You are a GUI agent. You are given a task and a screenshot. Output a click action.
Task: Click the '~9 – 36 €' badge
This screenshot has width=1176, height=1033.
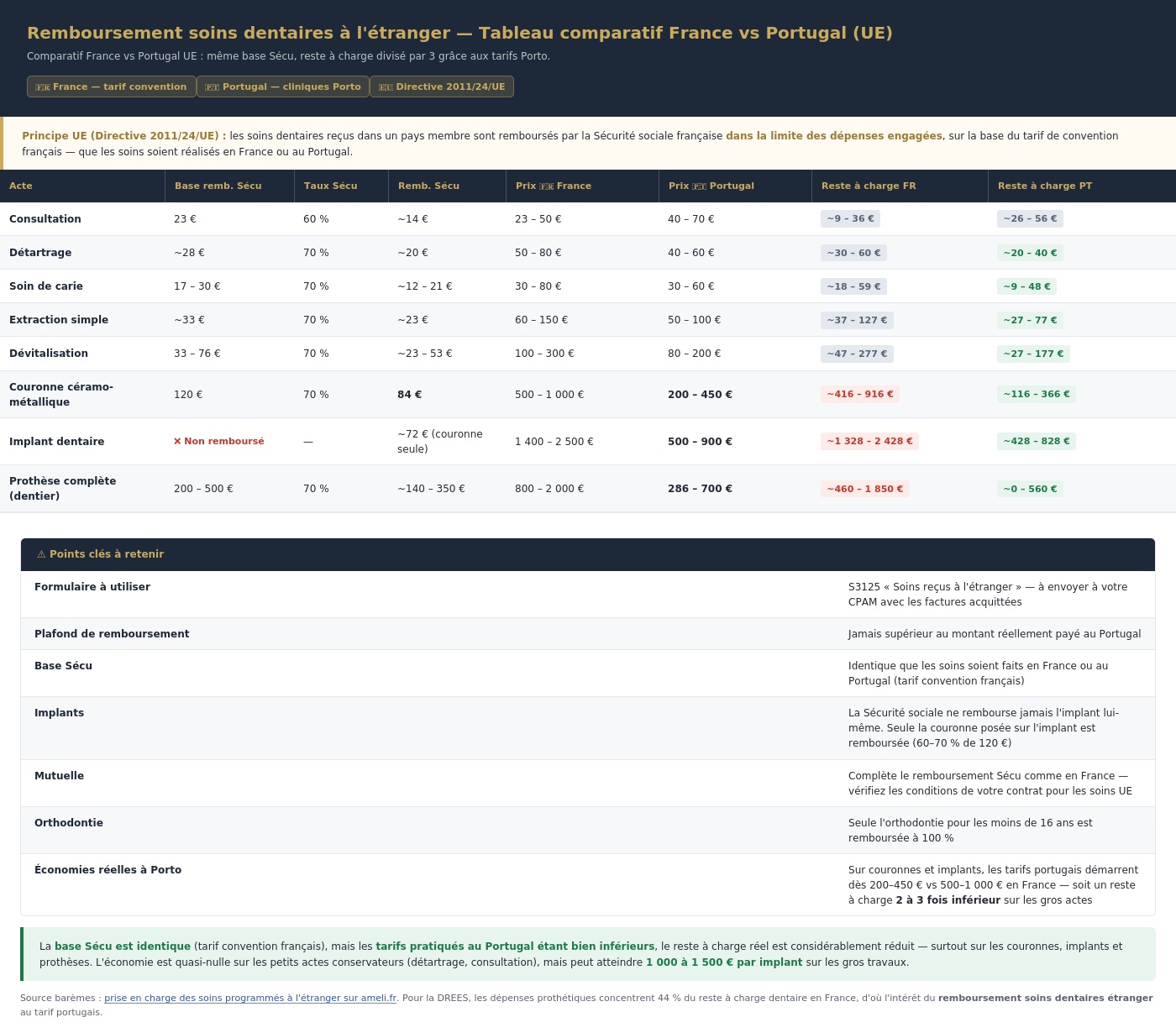[850, 218]
